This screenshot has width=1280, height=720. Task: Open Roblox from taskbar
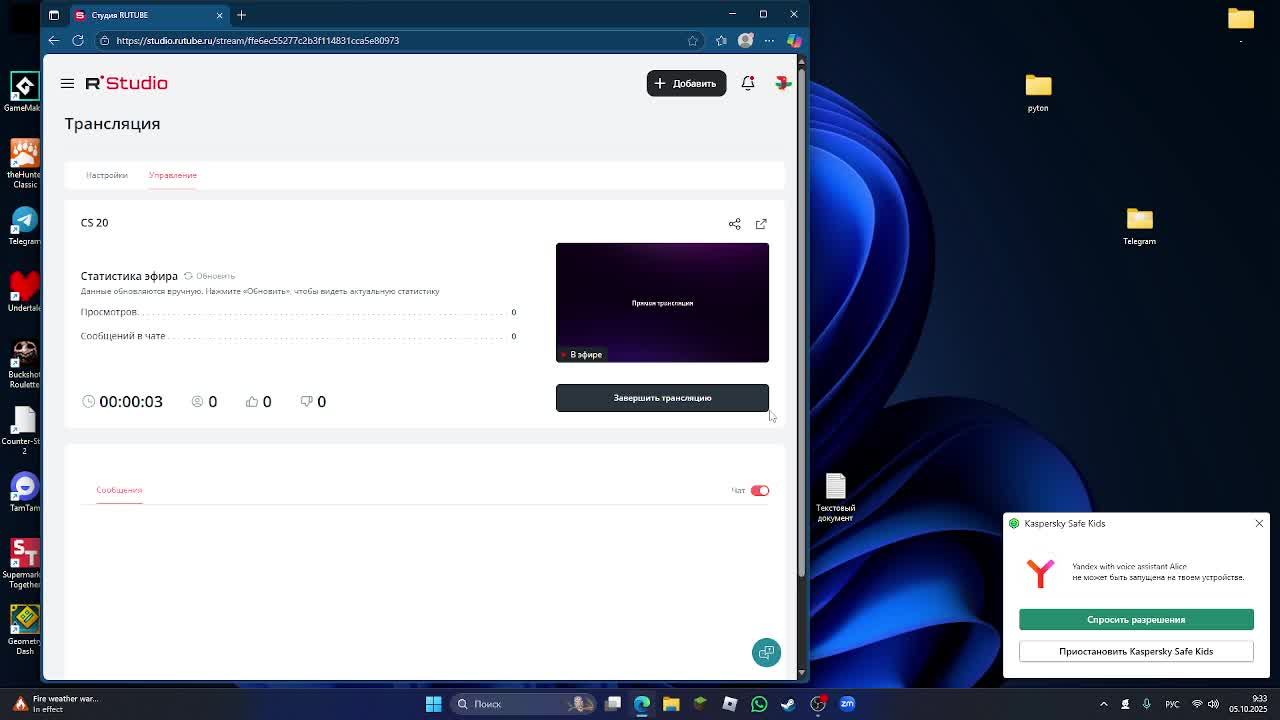tap(730, 704)
